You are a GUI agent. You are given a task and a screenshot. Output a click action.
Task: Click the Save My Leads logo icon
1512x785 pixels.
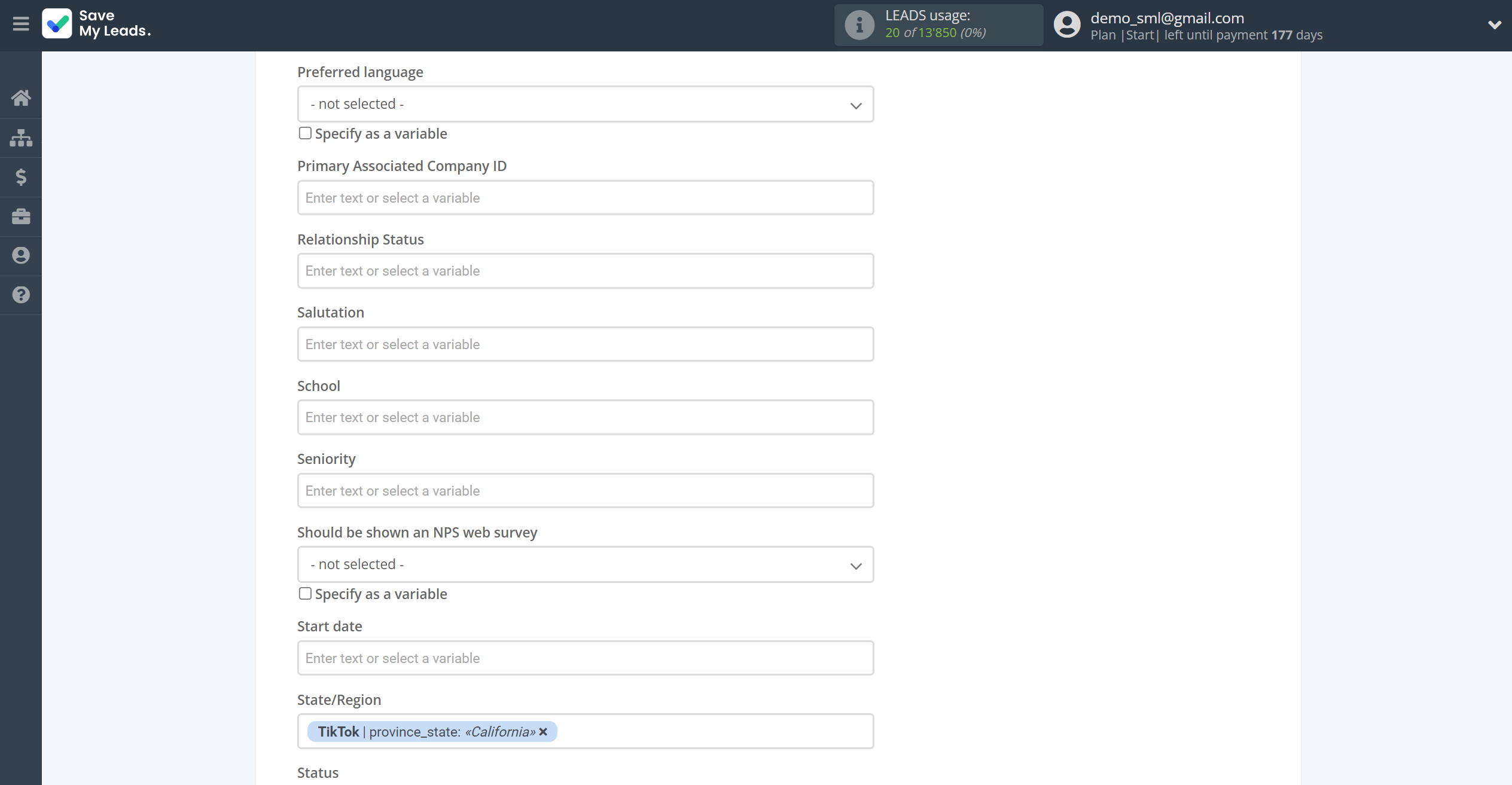tap(57, 25)
